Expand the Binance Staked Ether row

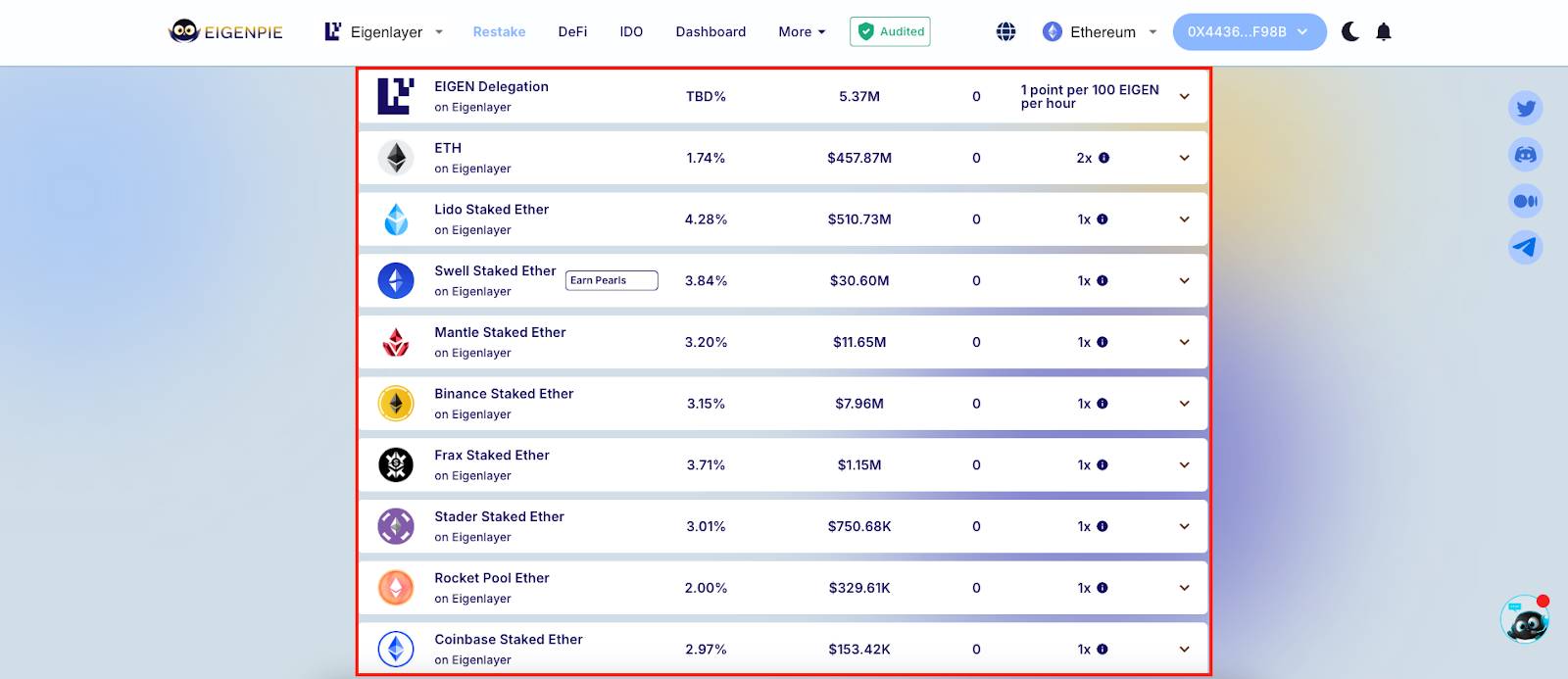click(x=1184, y=404)
